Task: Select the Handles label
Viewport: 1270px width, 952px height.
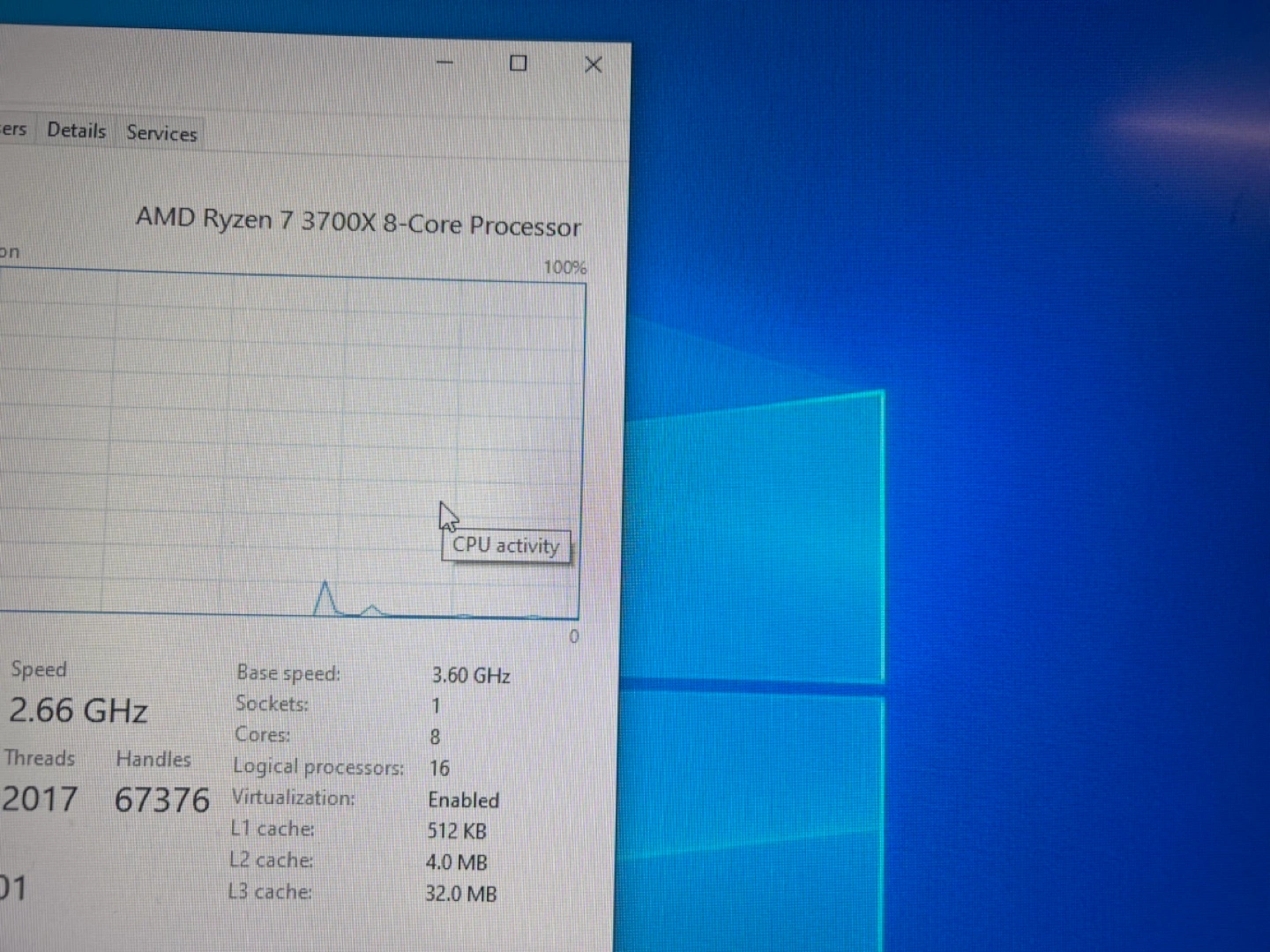Action: 153,759
